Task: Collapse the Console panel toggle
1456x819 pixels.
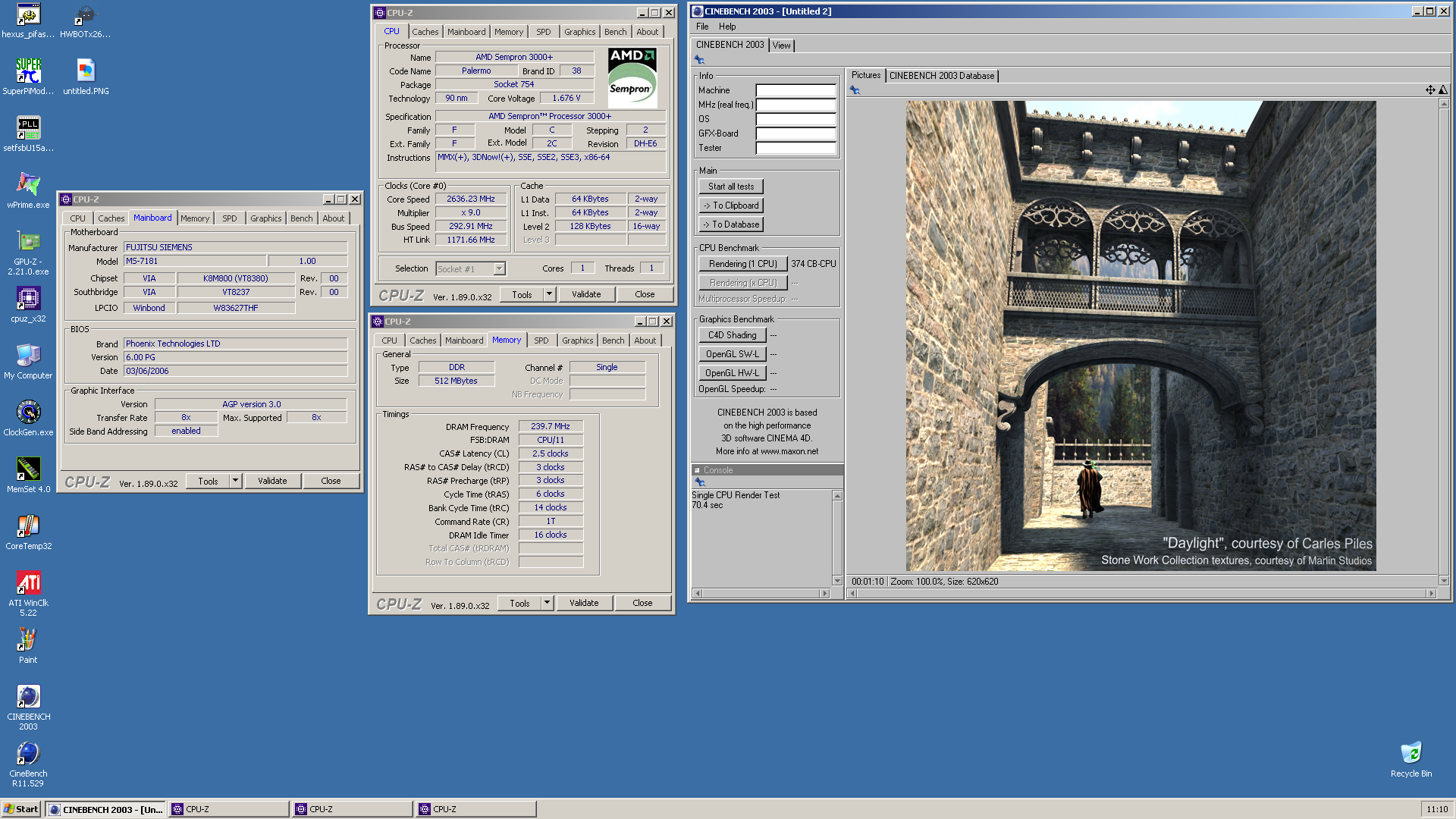Action: pos(697,470)
